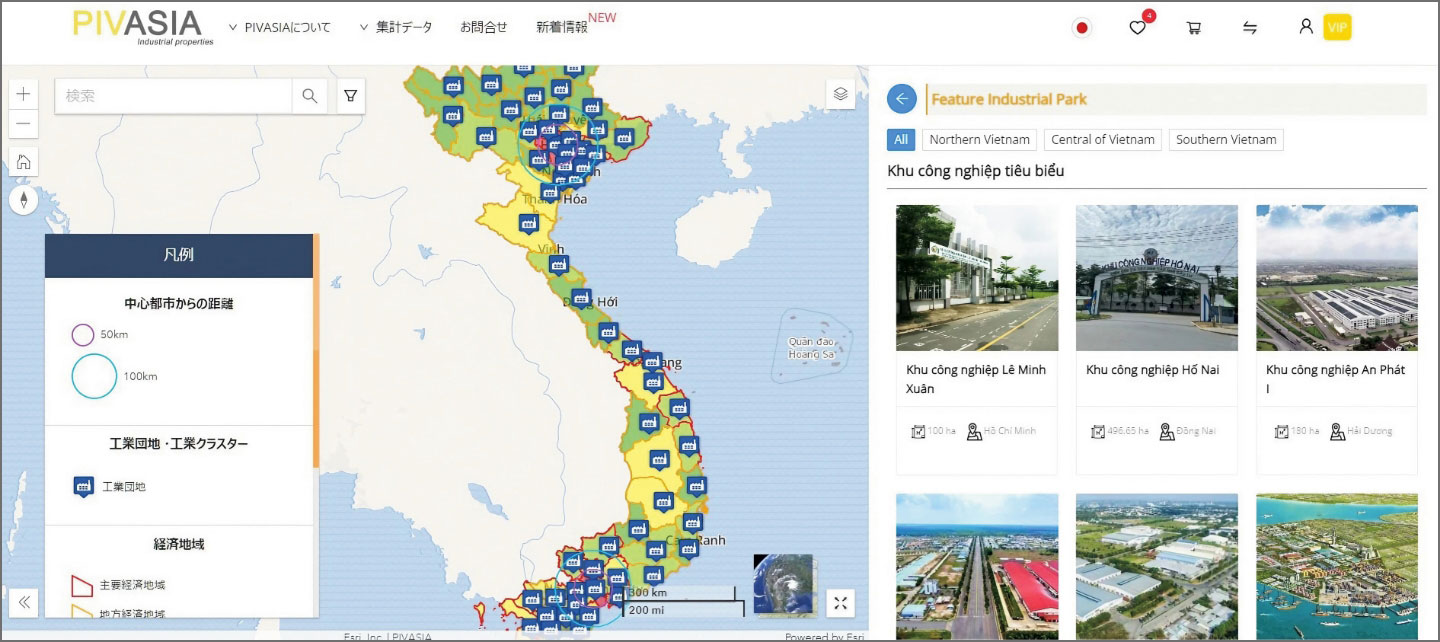Screen dimensions: 1440x642
Task: Click the Hải Dương location label
Action: coord(1370,431)
